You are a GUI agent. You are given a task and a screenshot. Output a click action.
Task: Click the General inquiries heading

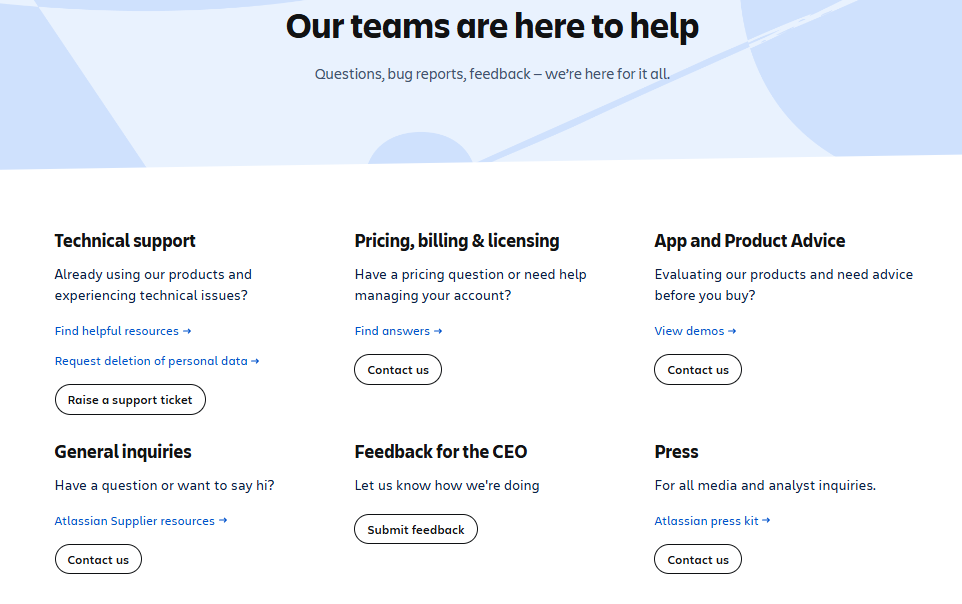point(123,452)
